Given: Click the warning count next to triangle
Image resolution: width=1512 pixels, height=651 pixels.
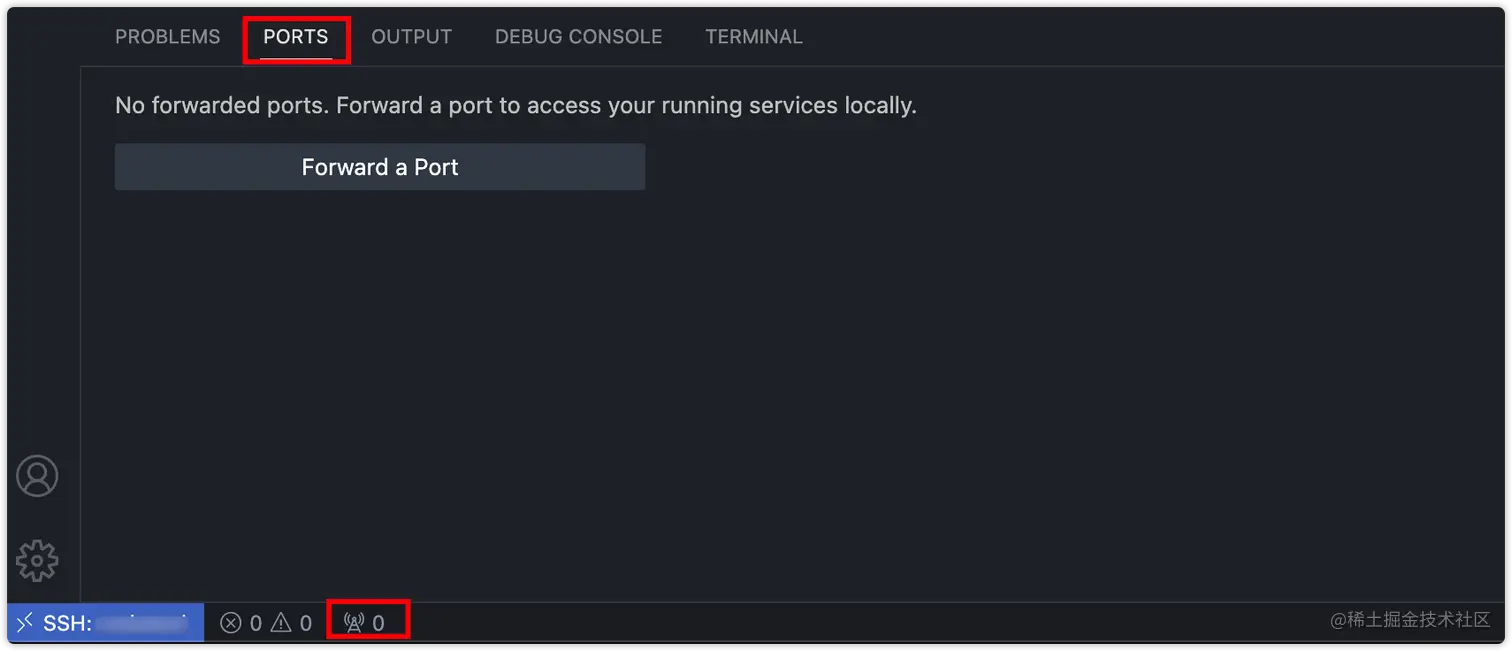Looking at the screenshot, I should (306, 624).
